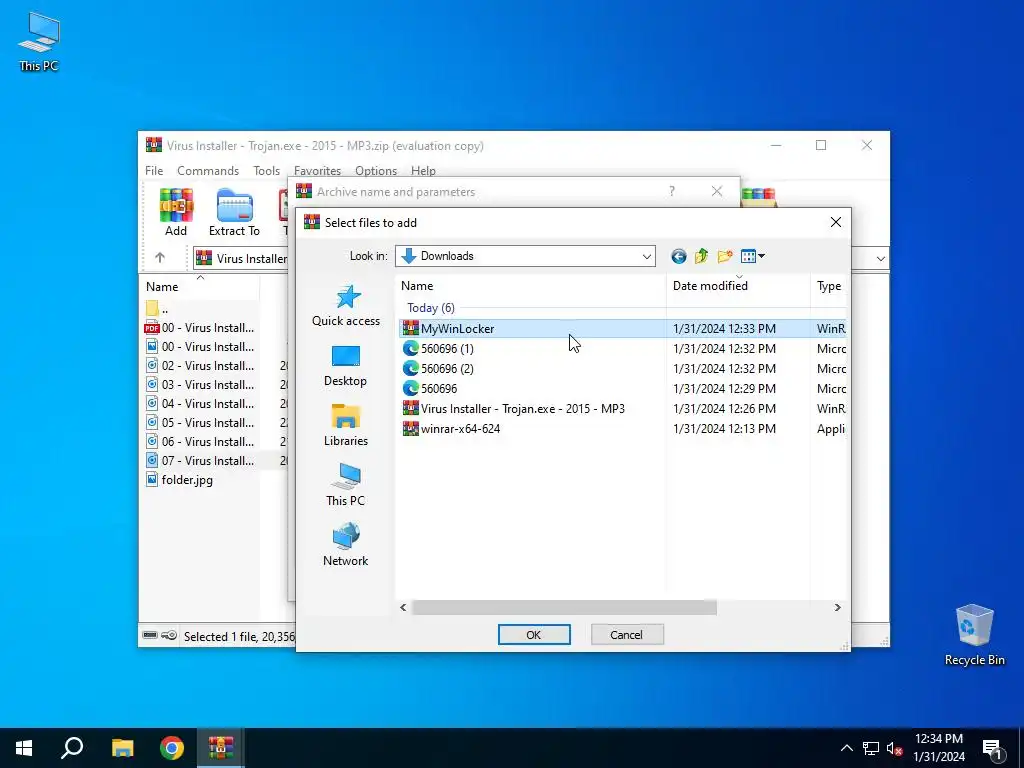Open the Favorites menu
This screenshot has width=1024, height=768.
pos(317,170)
